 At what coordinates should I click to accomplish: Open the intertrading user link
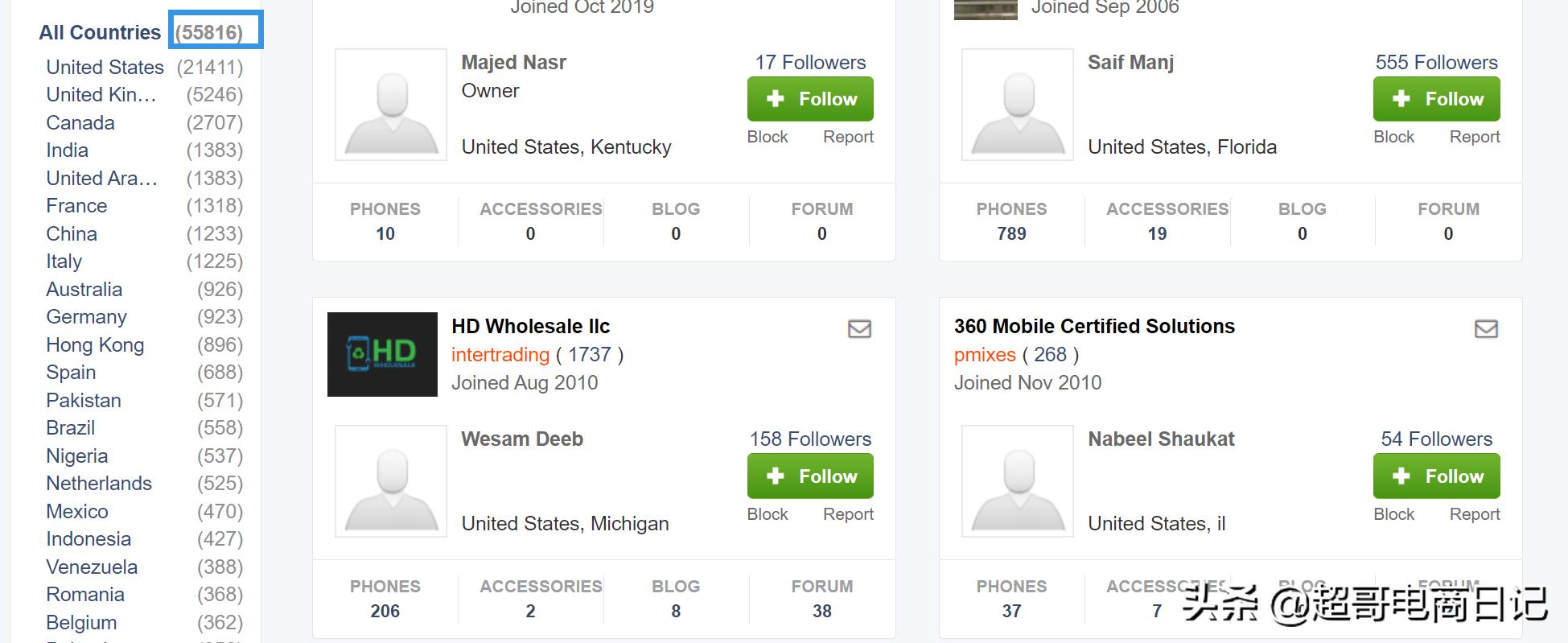(x=500, y=355)
